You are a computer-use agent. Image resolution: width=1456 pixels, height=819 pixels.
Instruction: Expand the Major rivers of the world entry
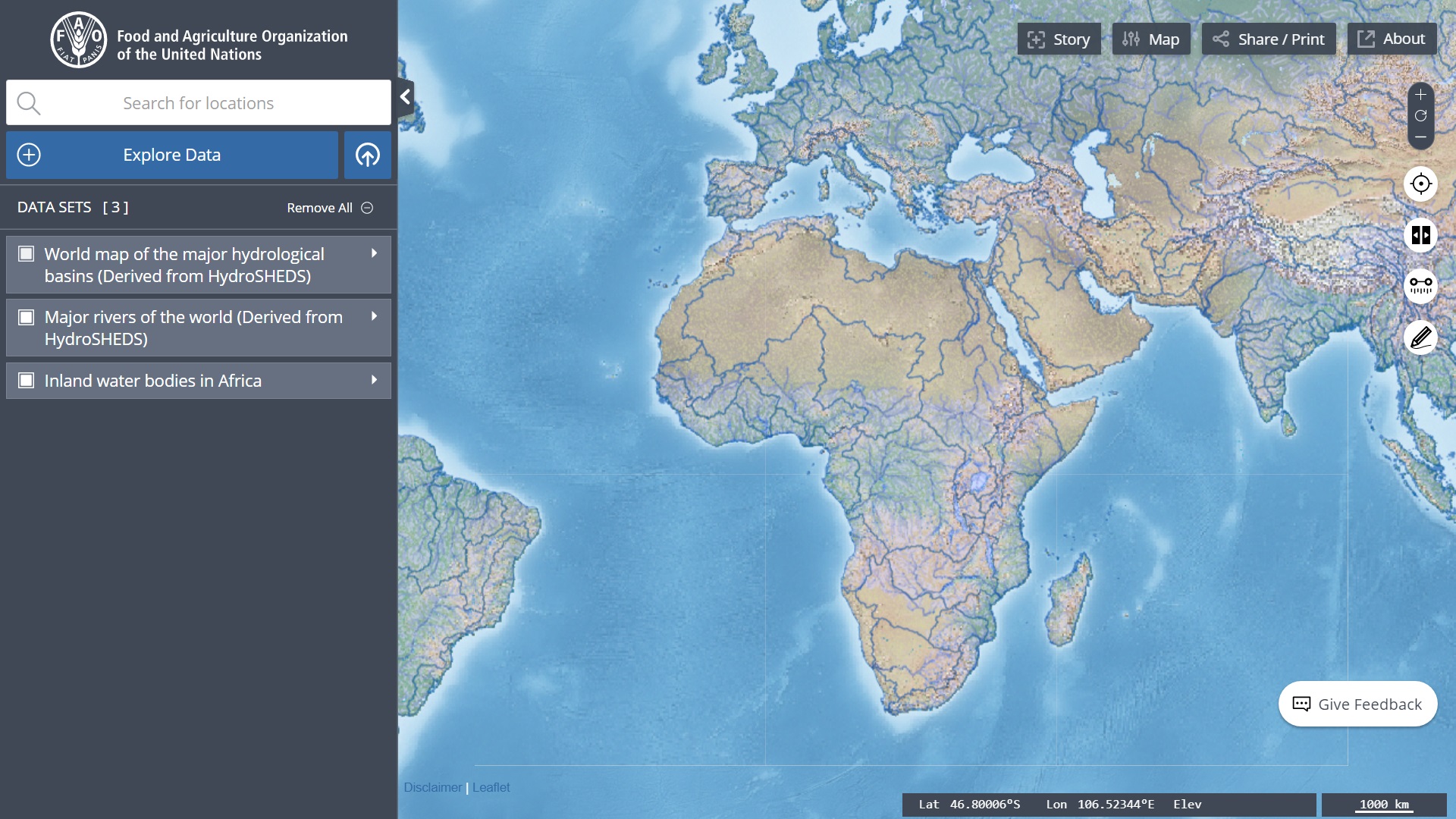click(373, 317)
